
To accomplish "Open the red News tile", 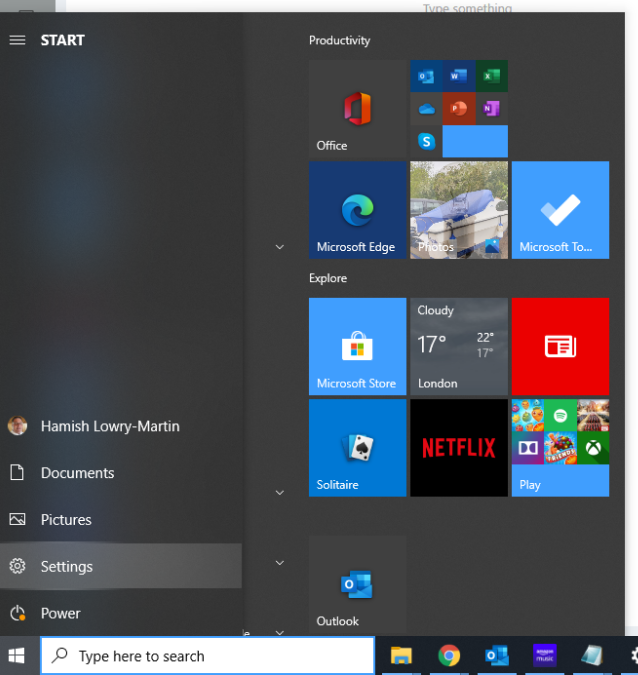I will tap(561, 347).
